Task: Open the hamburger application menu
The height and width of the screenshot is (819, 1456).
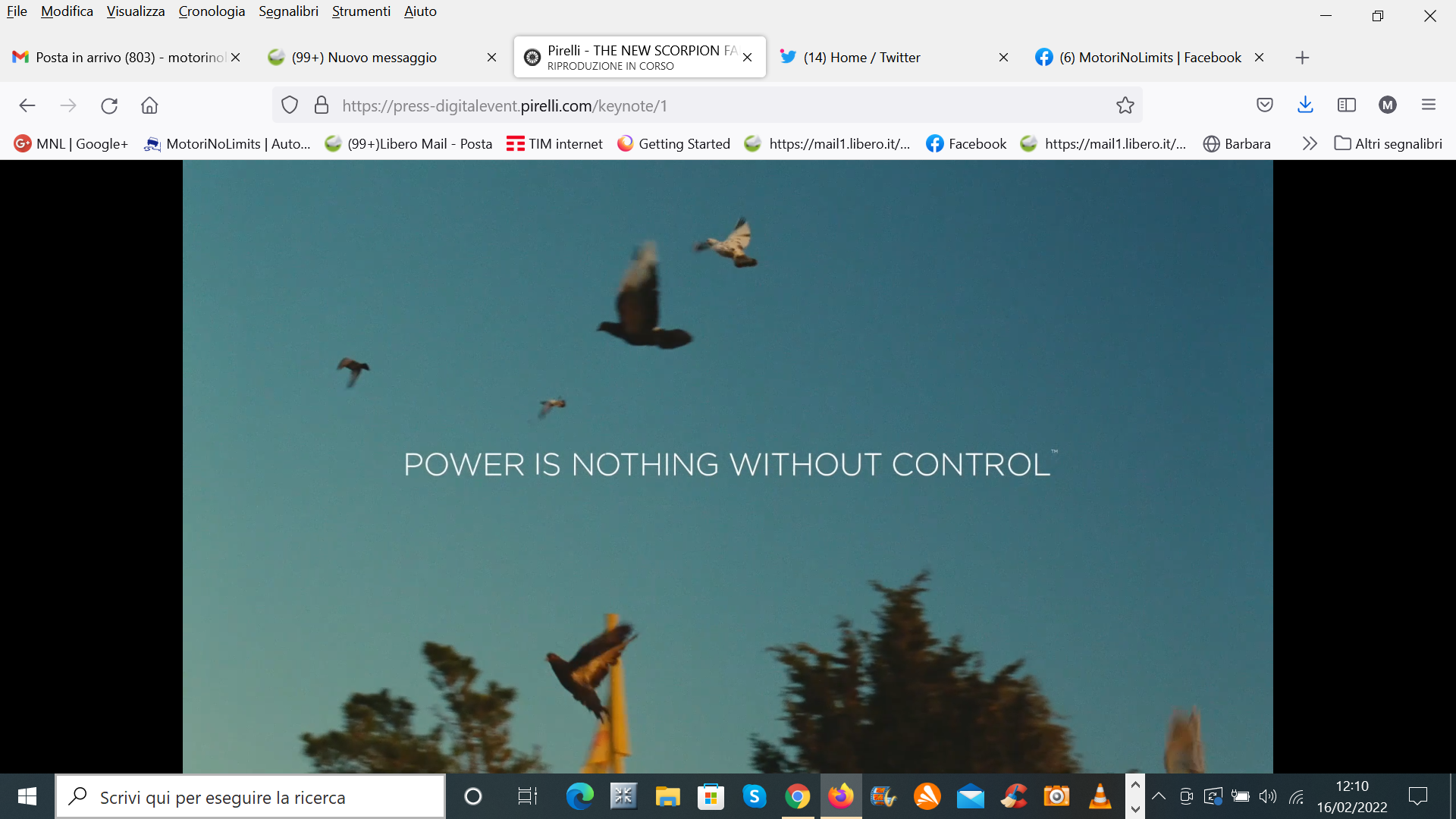Action: [1429, 105]
